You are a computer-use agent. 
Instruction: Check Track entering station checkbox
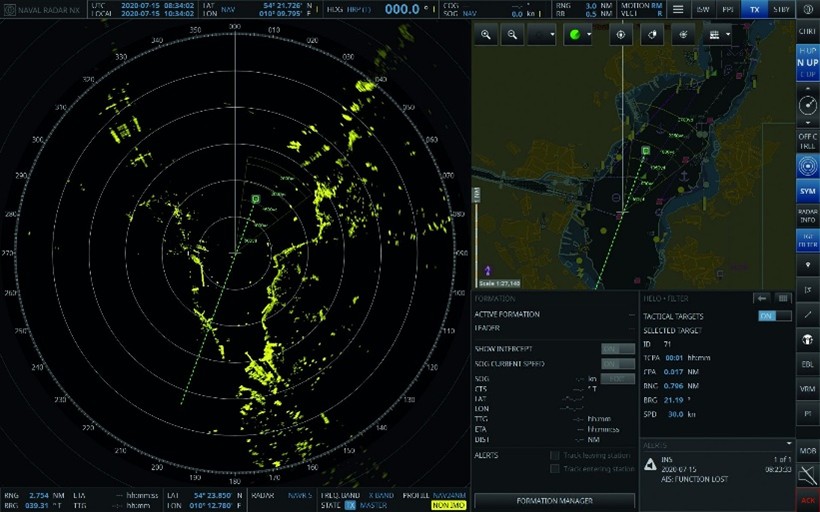(x=555, y=469)
